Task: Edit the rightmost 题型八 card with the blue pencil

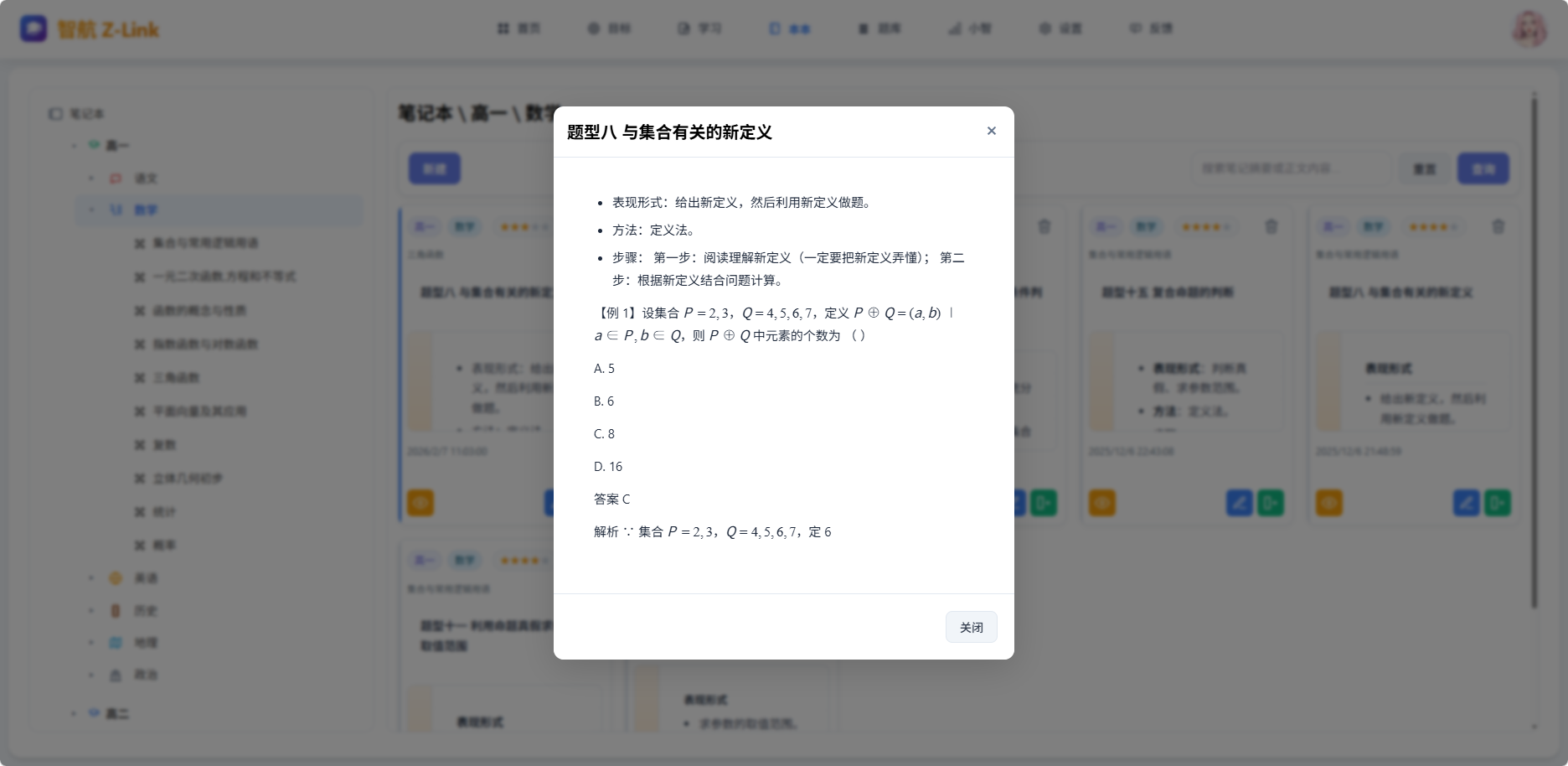Action: (x=1467, y=503)
